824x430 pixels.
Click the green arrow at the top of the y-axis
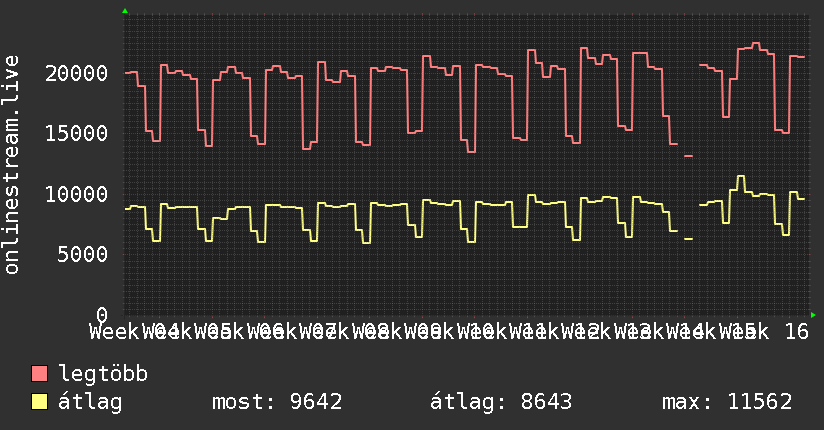pyautogui.click(x=125, y=11)
